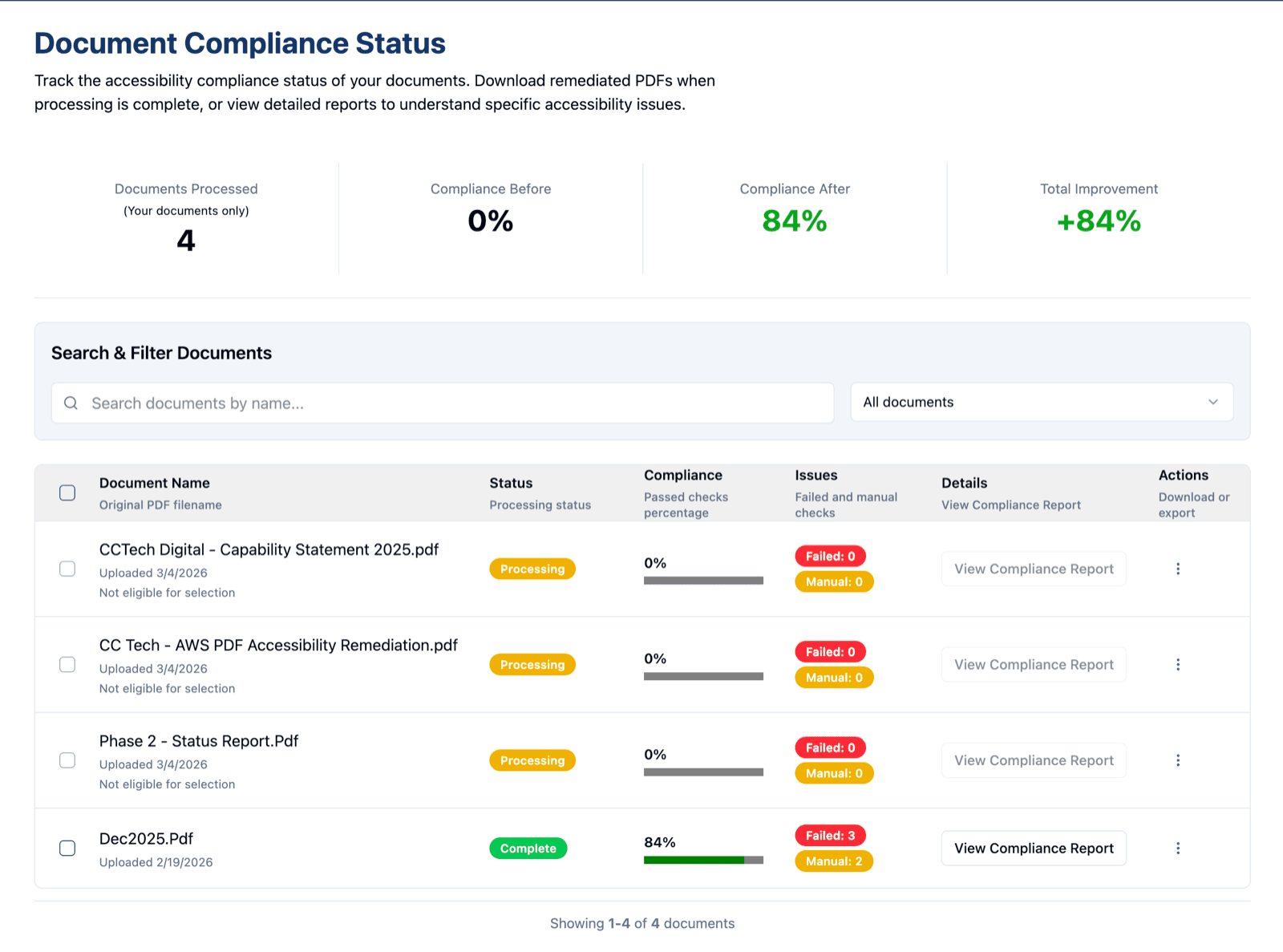Open the search magnifier icon
1283x952 pixels.
[71, 403]
